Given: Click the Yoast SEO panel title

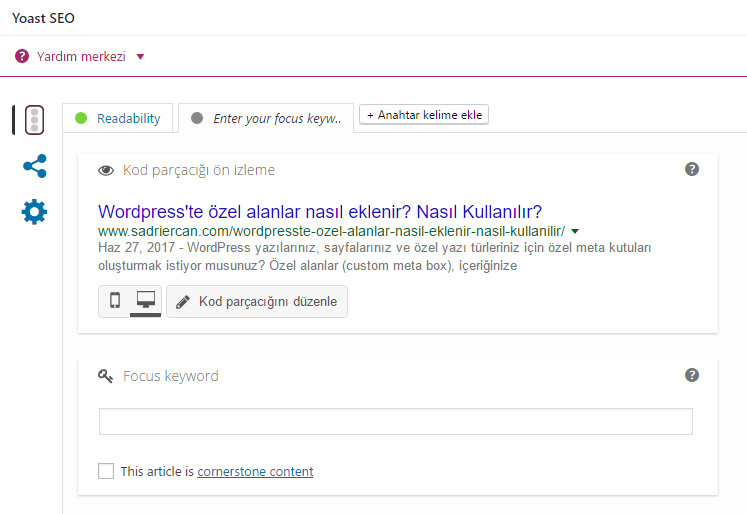Looking at the screenshot, I should [x=43, y=18].
